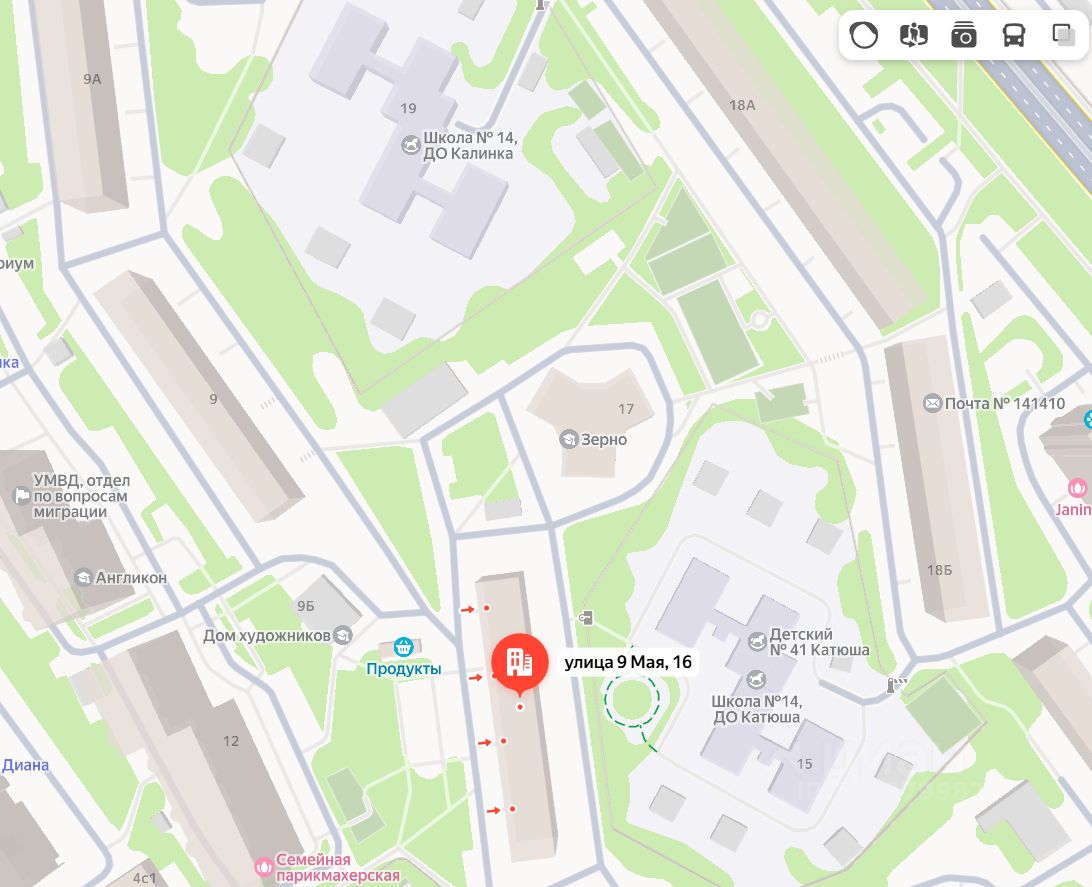Open Продукты shop basket icon

coord(403,647)
